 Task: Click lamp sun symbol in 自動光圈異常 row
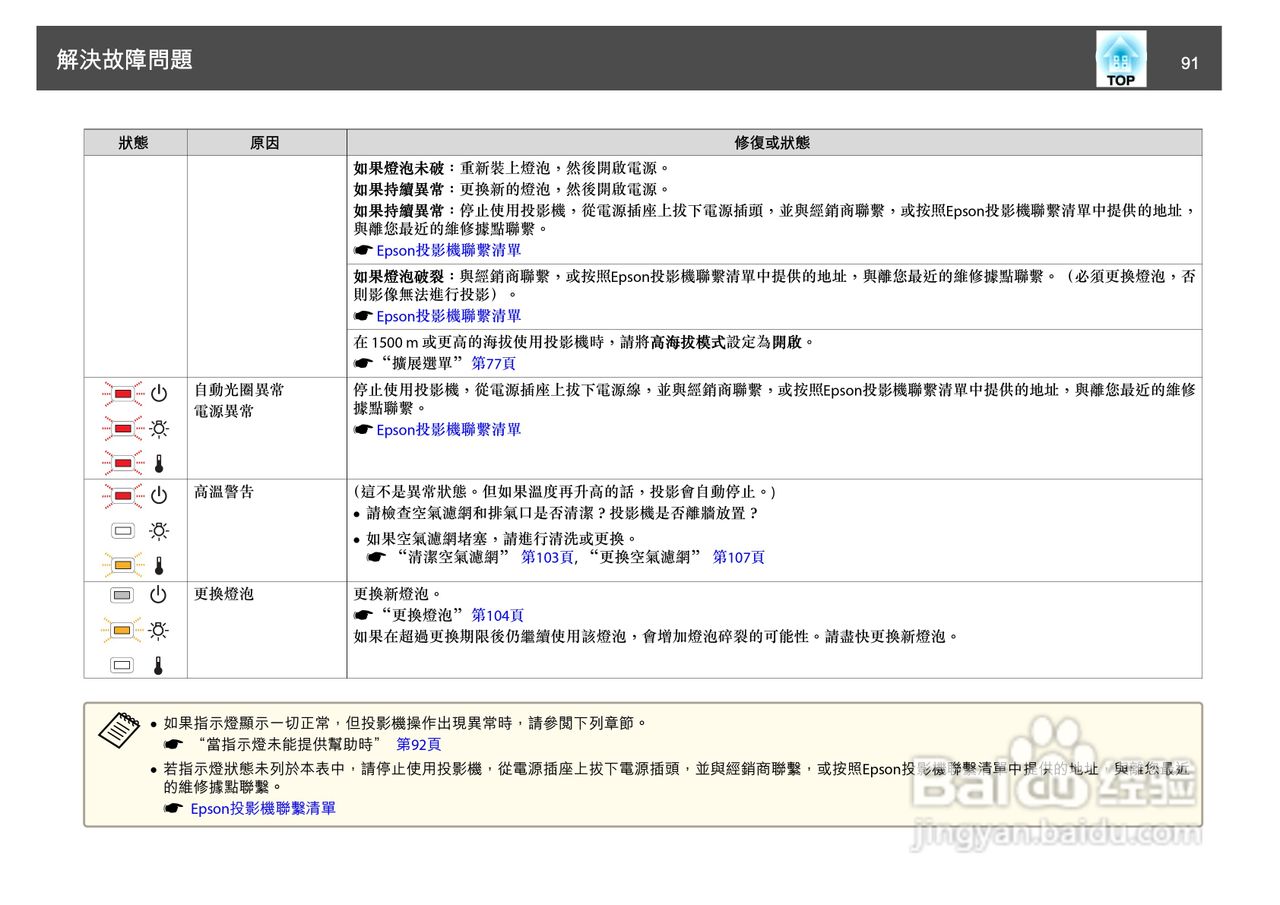[x=158, y=429]
